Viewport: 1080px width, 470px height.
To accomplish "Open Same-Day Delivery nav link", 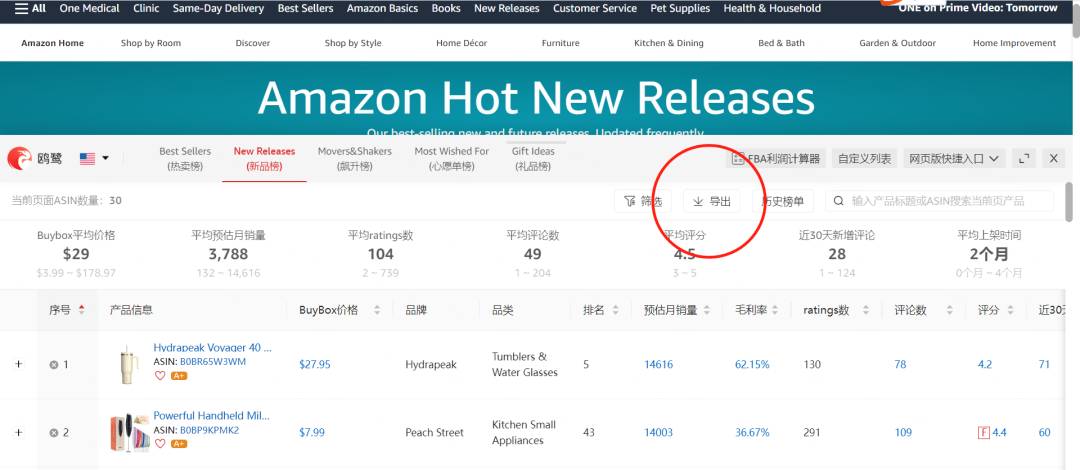I will (x=218, y=8).
